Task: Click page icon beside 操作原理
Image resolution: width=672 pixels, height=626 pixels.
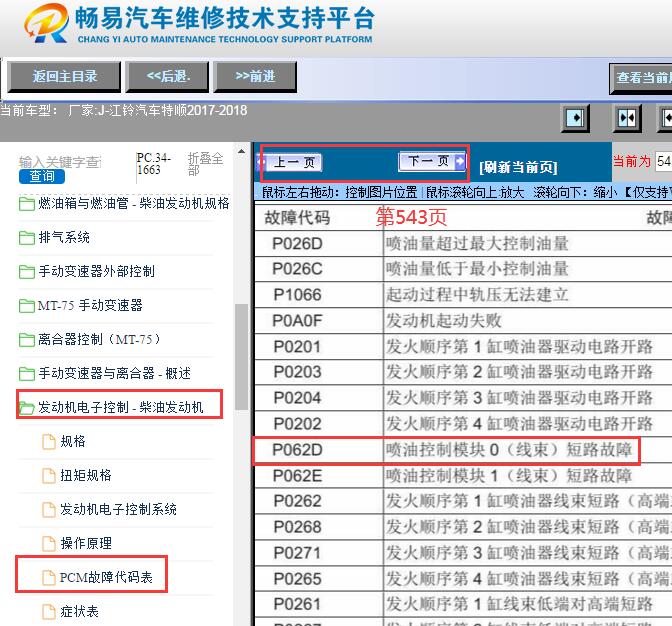Action: pos(48,544)
